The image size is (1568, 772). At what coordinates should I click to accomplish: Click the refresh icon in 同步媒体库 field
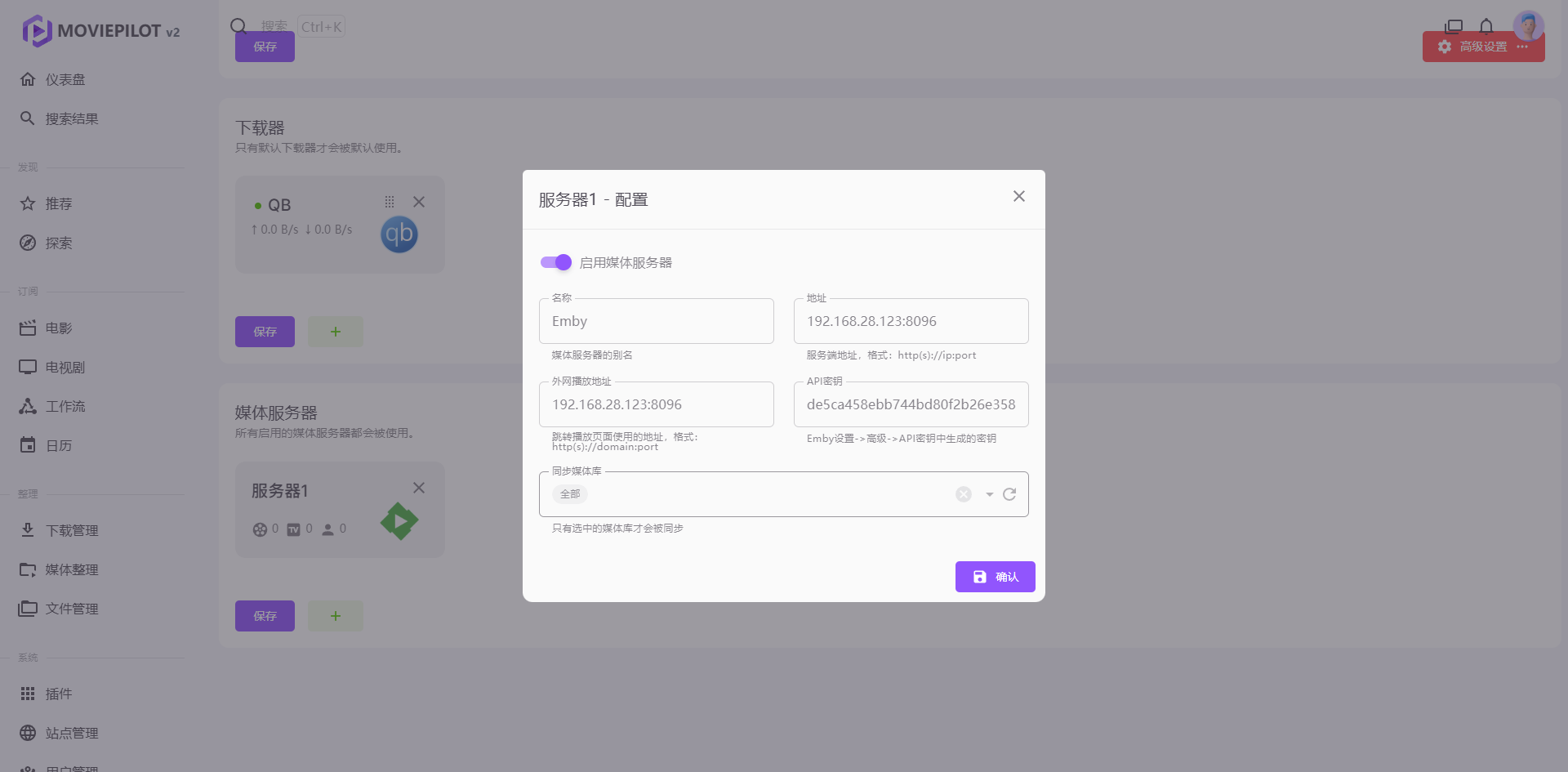[x=1009, y=494]
